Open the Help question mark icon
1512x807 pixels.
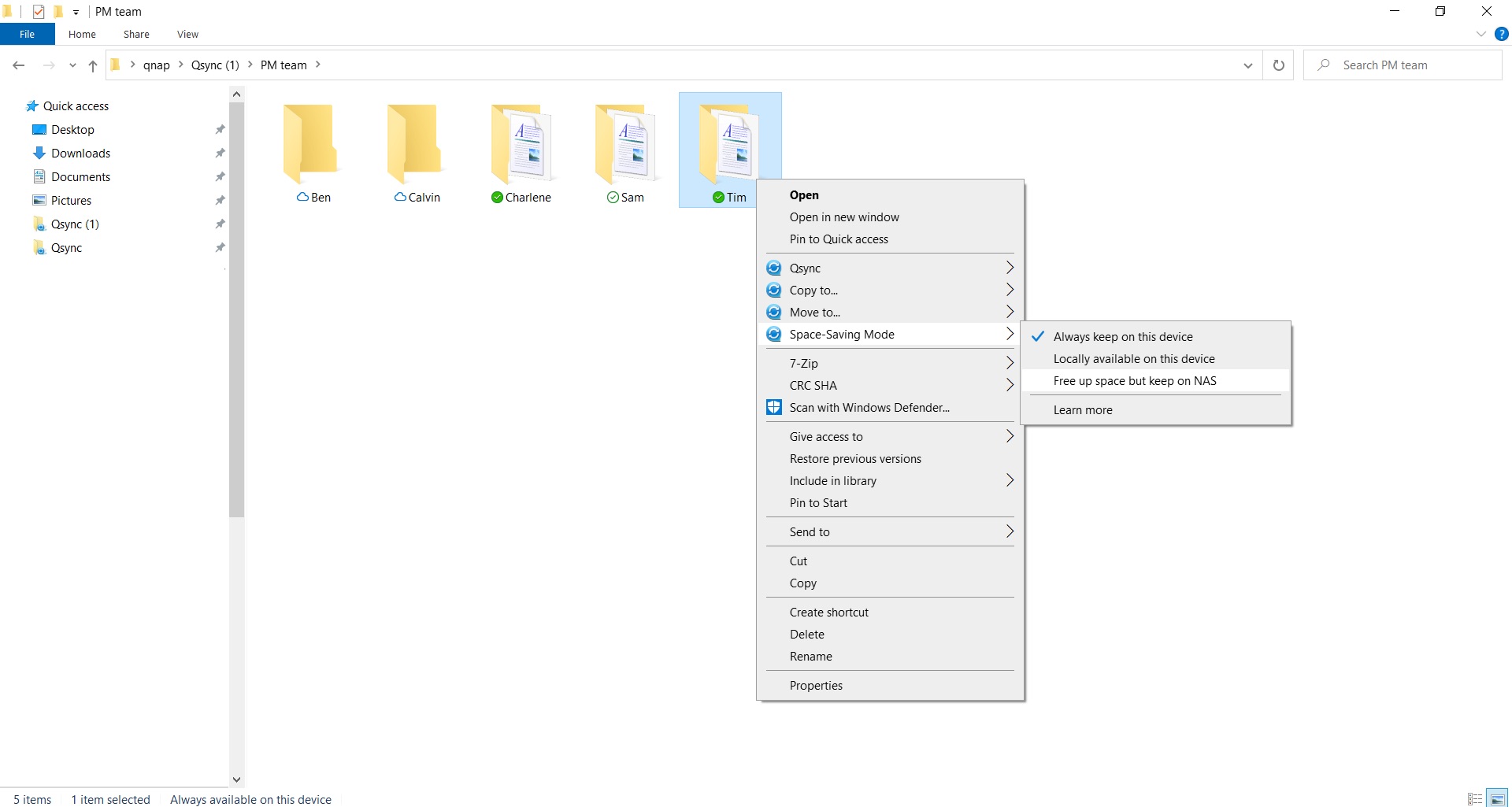pyautogui.click(x=1501, y=34)
